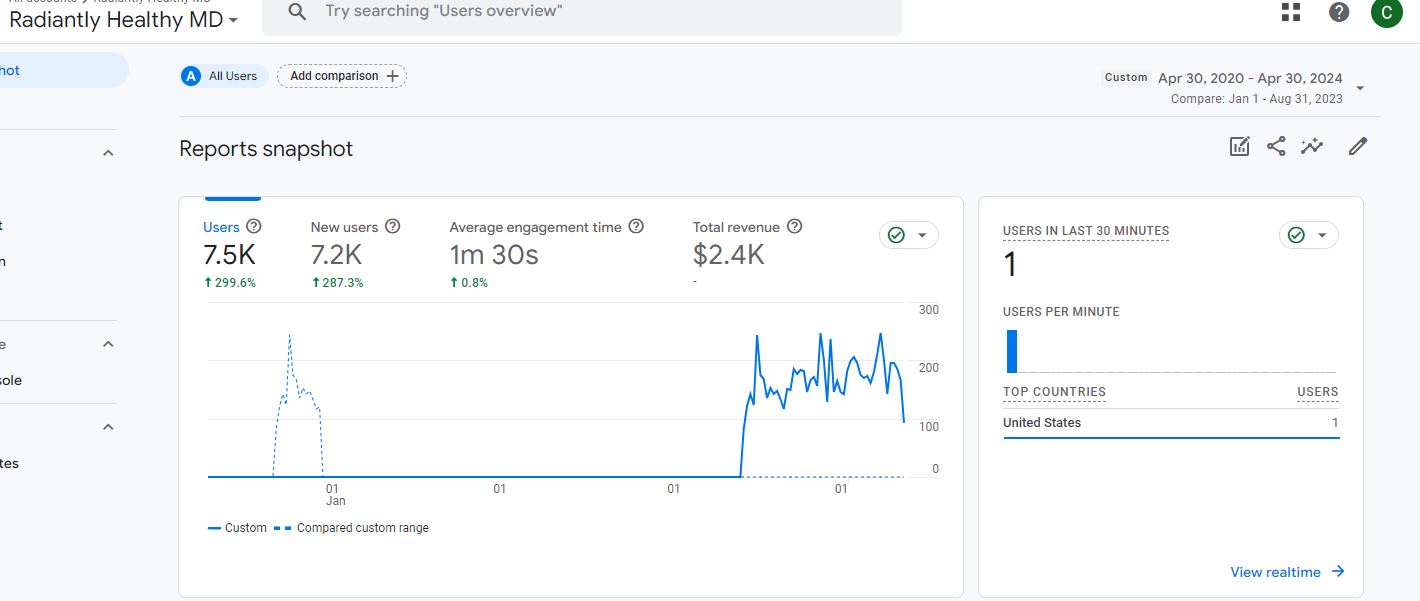This screenshot has width=1420, height=601.
Task: Click the help icon beside New users
Action: pyautogui.click(x=393, y=227)
